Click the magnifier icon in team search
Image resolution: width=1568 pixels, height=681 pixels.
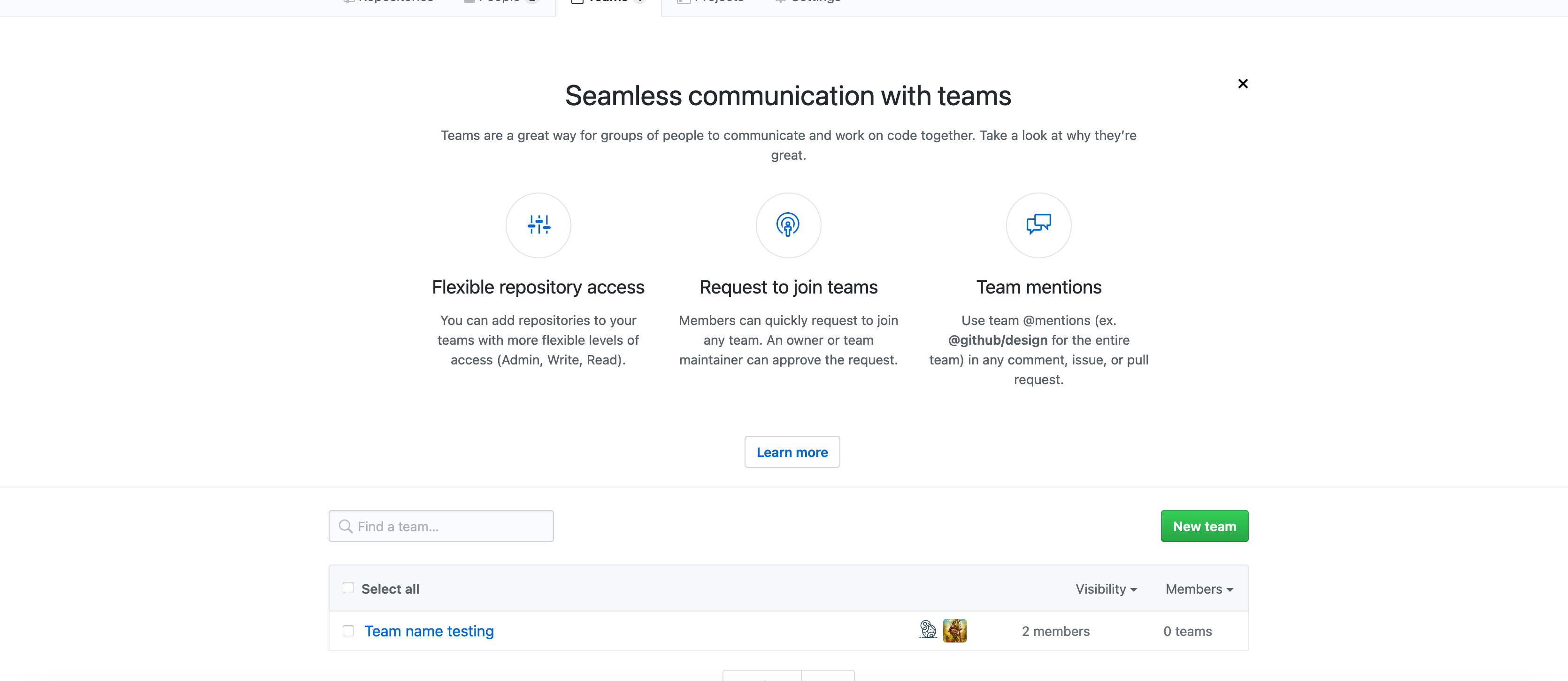pos(345,526)
